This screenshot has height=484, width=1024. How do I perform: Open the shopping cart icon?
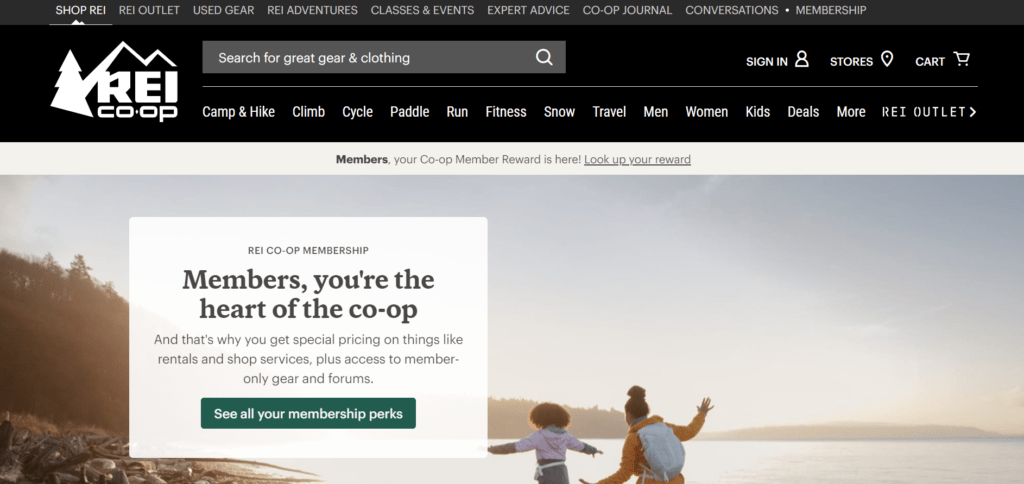(961, 59)
